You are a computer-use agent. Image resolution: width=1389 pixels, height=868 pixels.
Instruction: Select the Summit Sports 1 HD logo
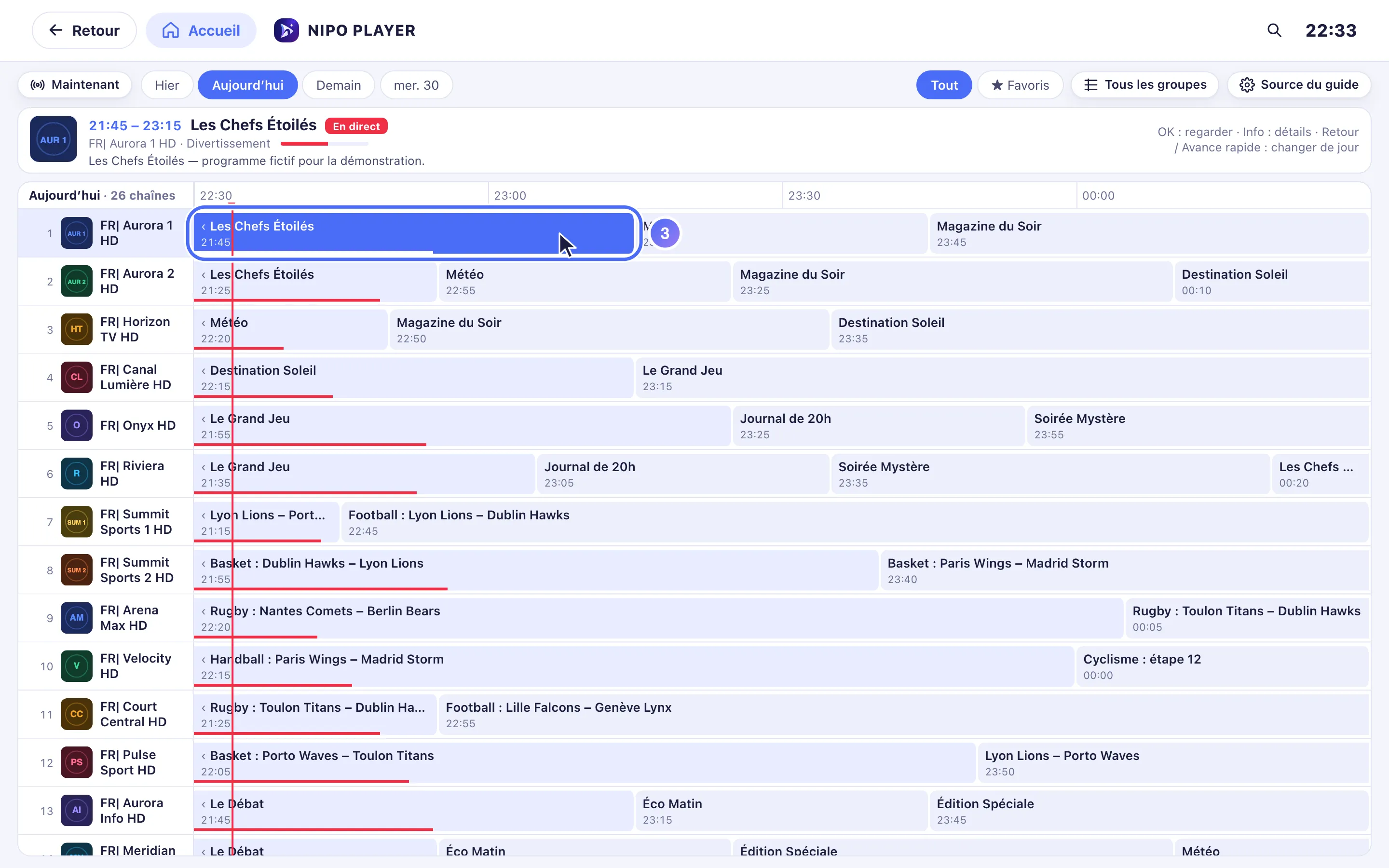(x=76, y=522)
